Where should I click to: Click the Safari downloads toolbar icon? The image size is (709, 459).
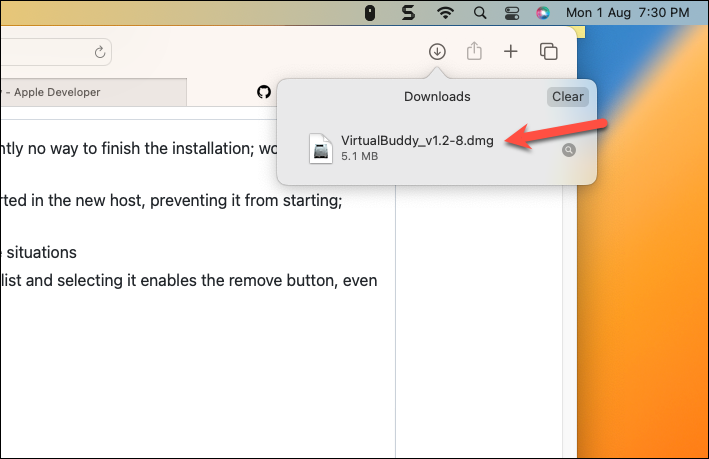coord(437,52)
